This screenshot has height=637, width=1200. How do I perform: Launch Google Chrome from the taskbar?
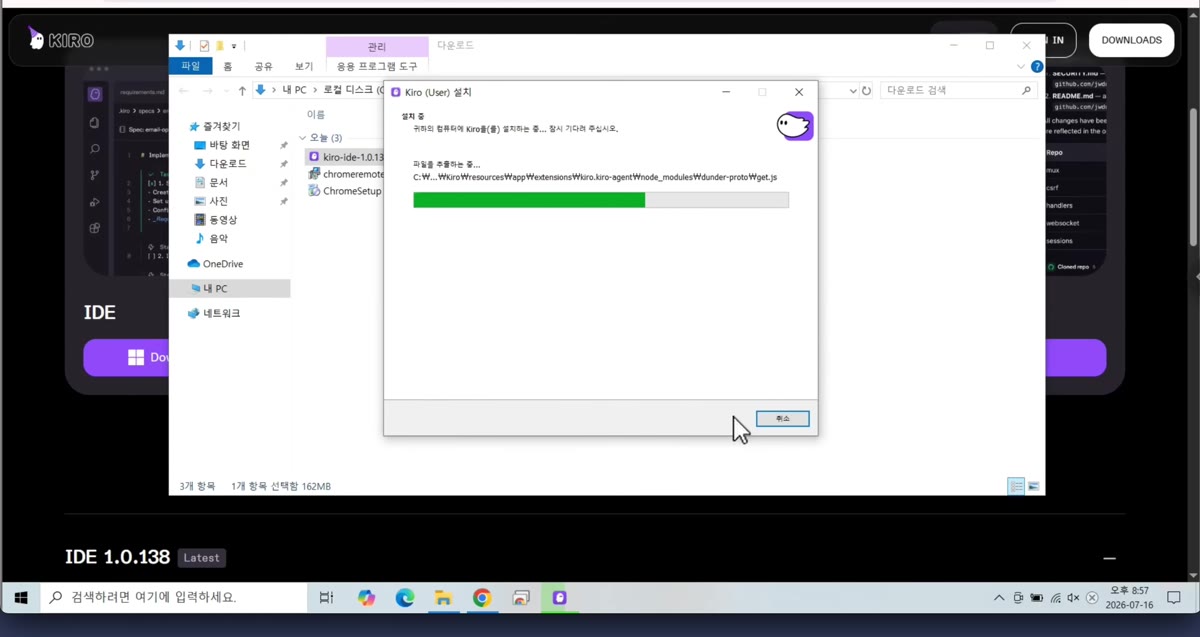[482, 598]
